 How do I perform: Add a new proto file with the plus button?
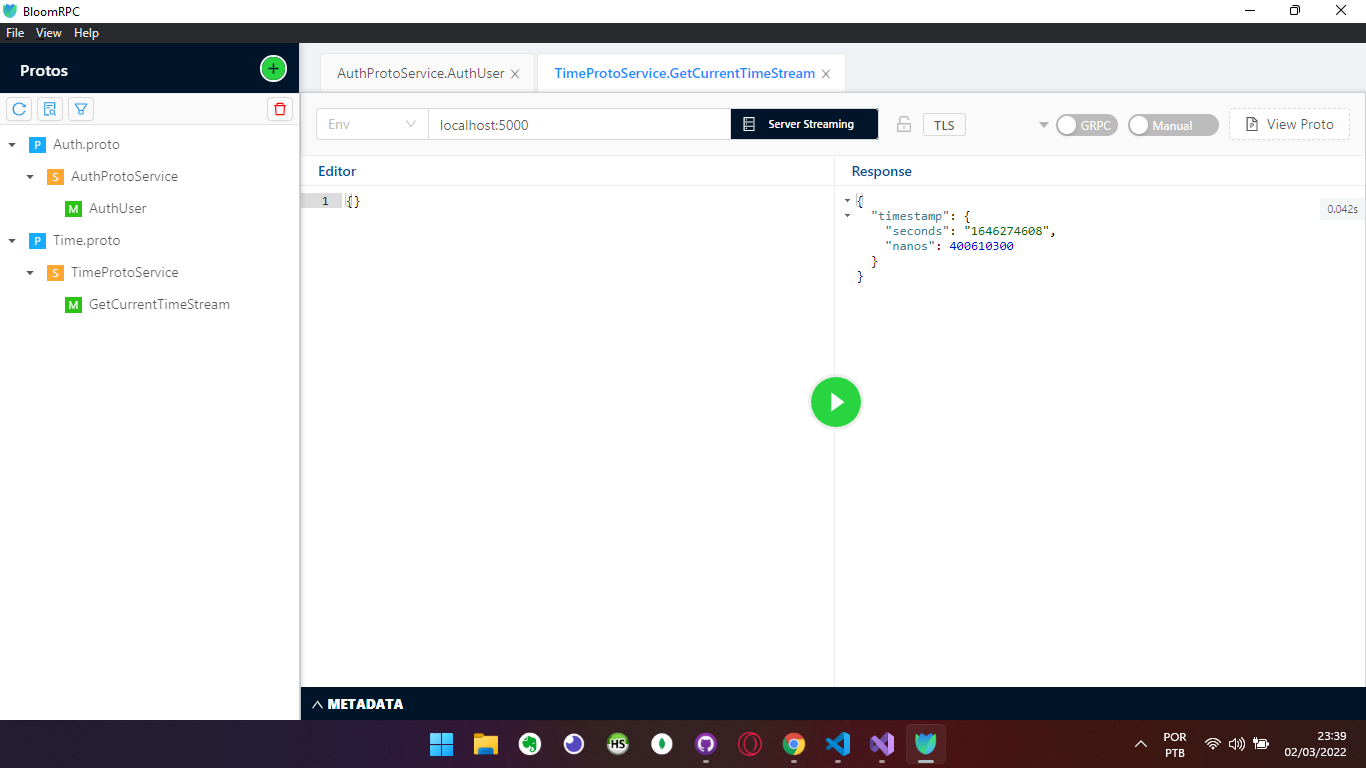[273, 69]
